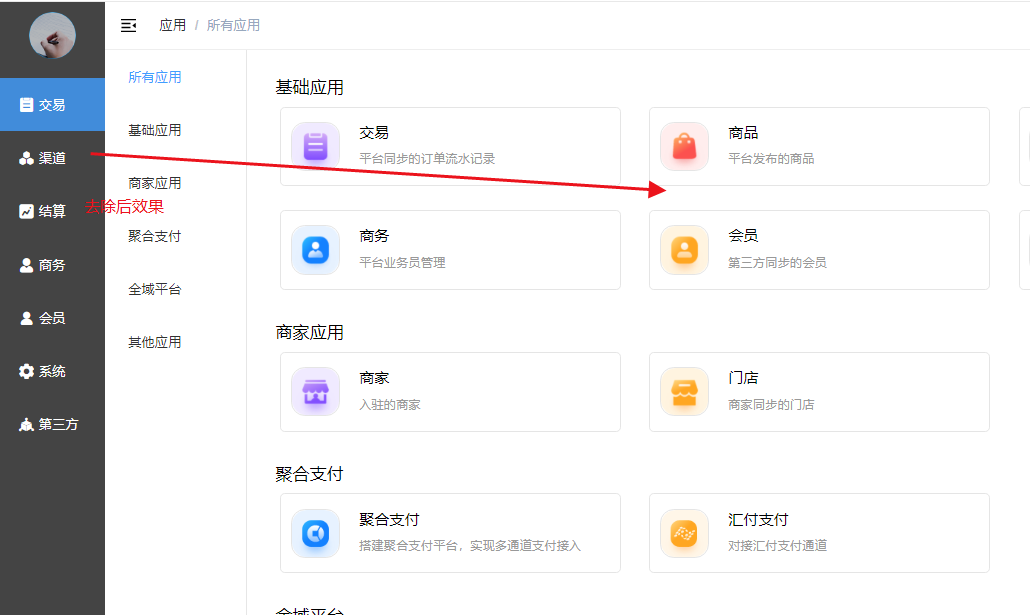
Task: Click the purple 交易 app icon
Action: 316,147
